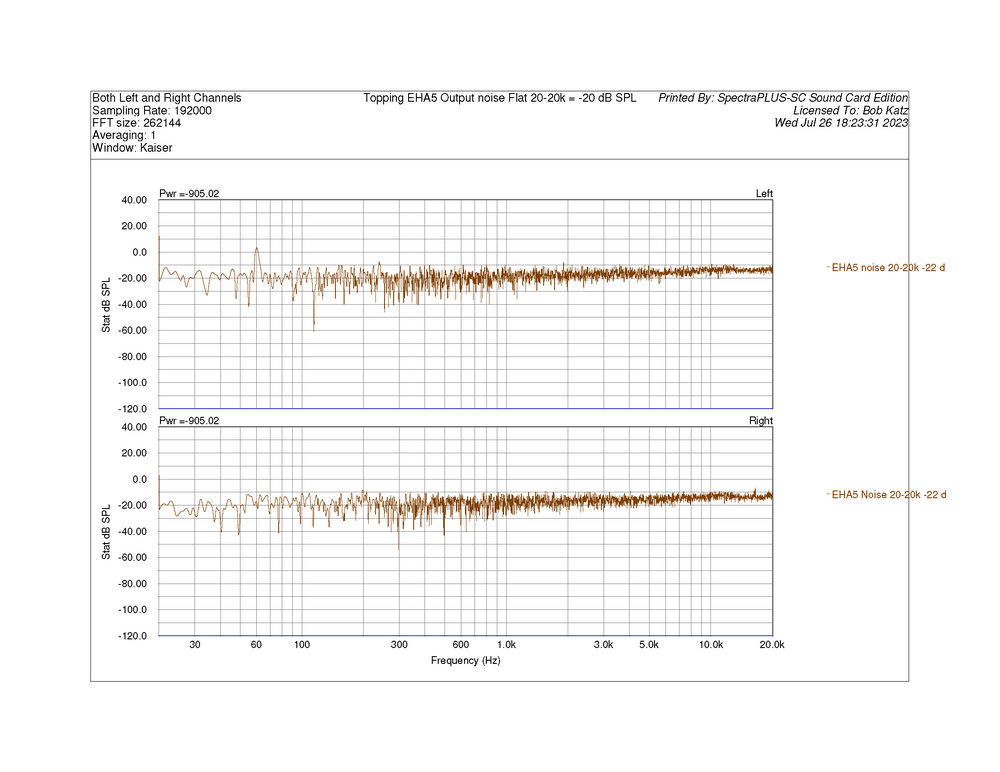Click the "Licensed To: Bob Katz" text

[849, 111]
